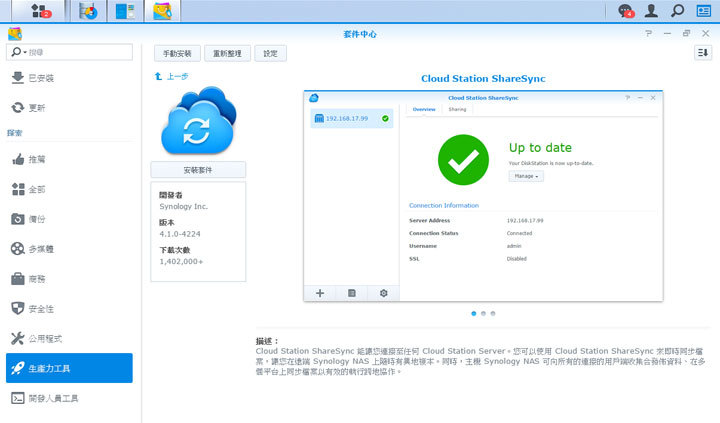Viewport: 720px width, 423px height.
Task: Close the Package Center window
Action: click(706, 33)
